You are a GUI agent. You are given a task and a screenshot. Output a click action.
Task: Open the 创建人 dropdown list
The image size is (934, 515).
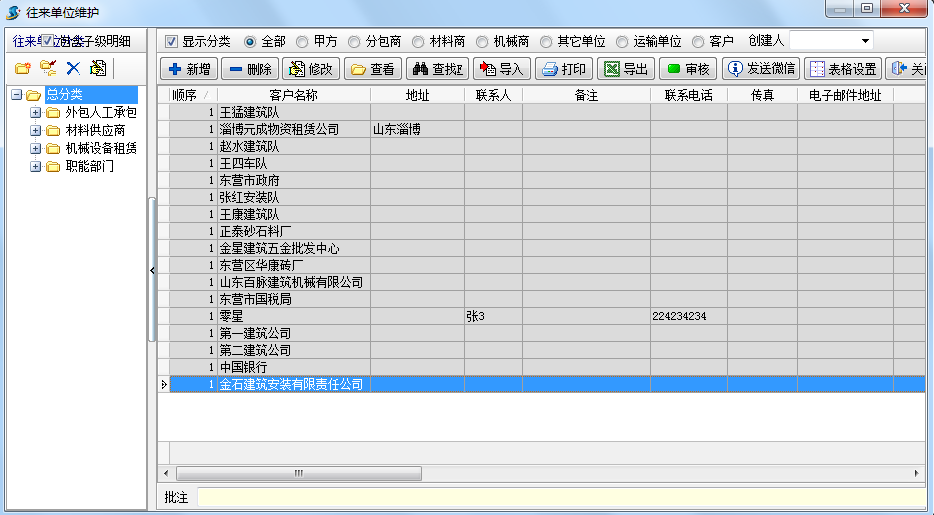click(864, 41)
